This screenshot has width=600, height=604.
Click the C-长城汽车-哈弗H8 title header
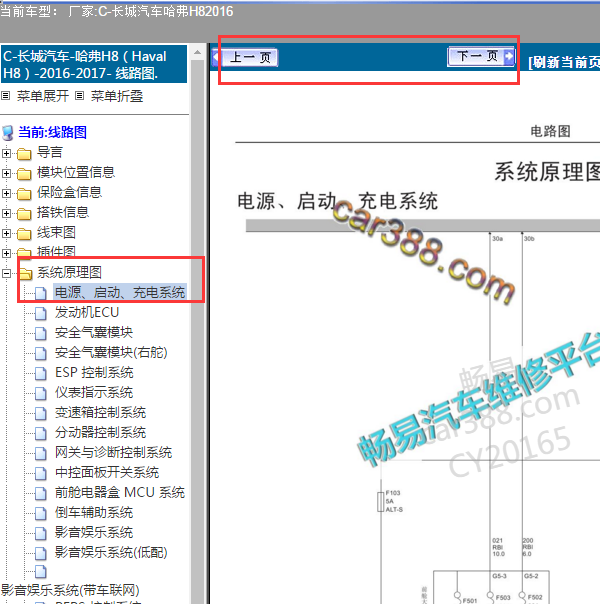pyautogui.click(x=94, y=64)
